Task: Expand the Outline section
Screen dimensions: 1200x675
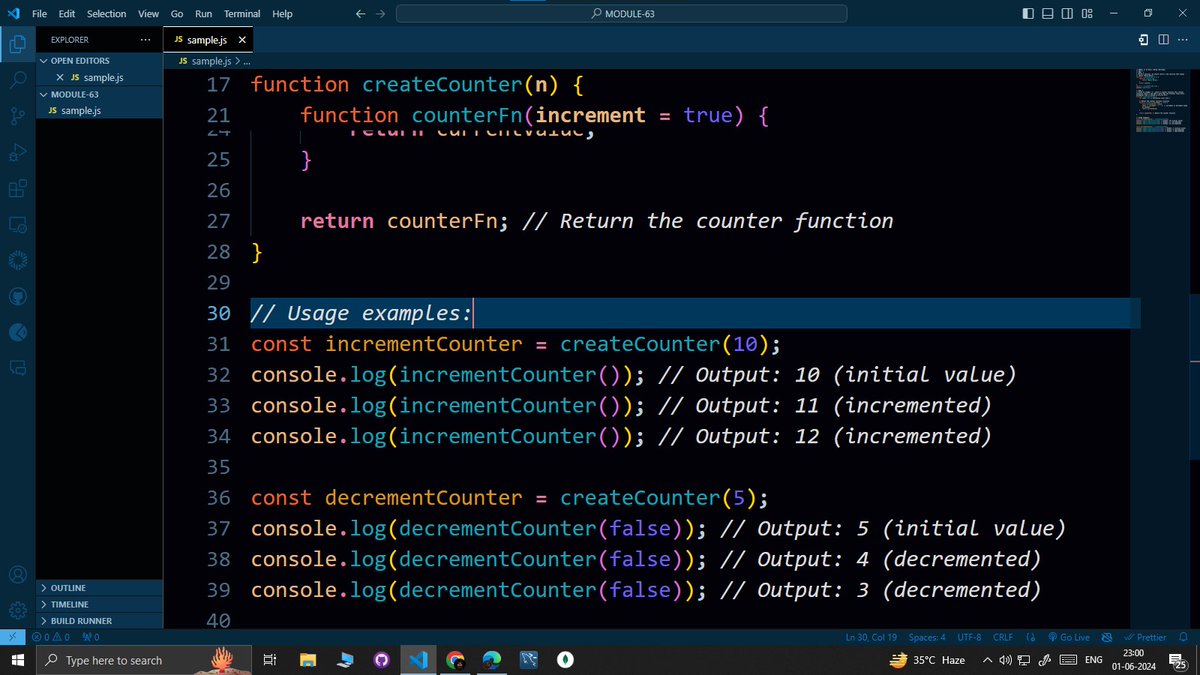Action: [x=100, y=588]
